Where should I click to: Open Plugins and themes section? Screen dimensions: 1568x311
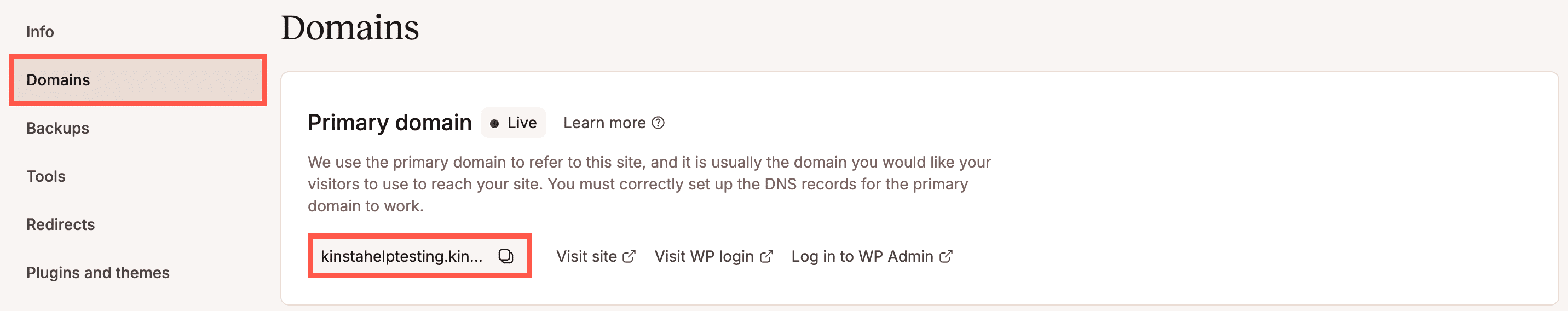click(98, 273)
